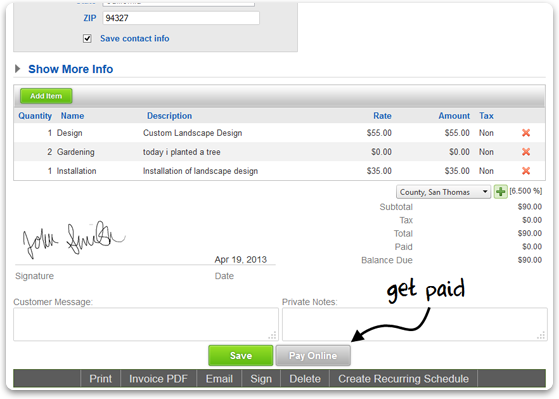This screenshot has height=399, width=559.
Task: Click the Tax column header
Action: click(486, 116)
